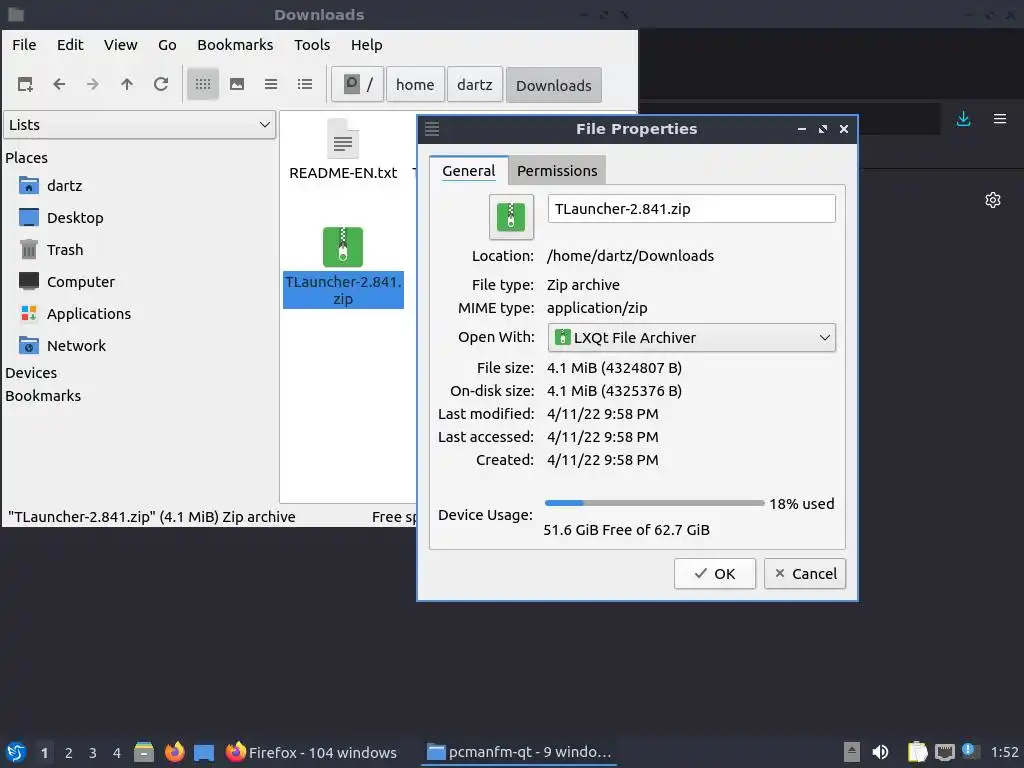Open the File menu
The image size is (1024, 768).
point(24,45)
